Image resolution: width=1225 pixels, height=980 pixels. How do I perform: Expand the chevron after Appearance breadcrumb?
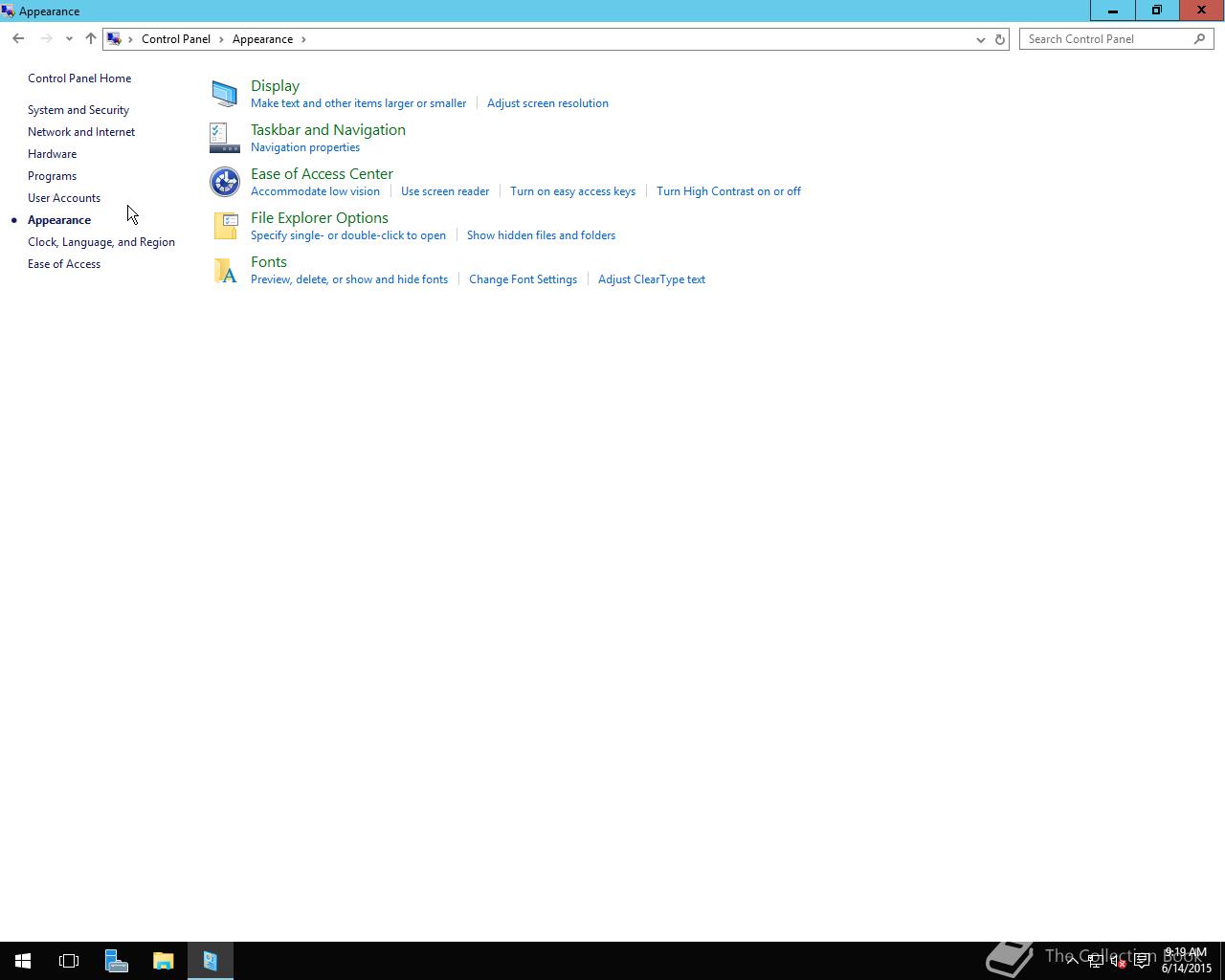(x=303, y=39)
